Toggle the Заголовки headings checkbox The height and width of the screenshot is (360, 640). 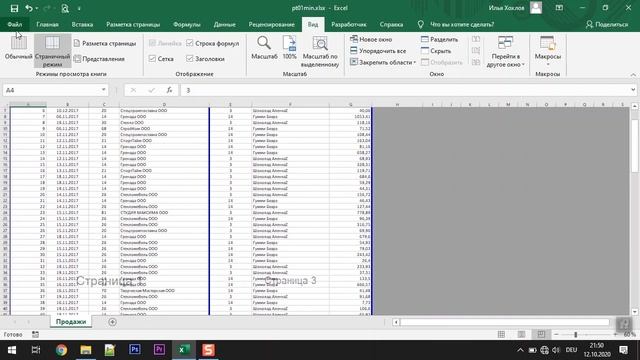pos(189,59)
